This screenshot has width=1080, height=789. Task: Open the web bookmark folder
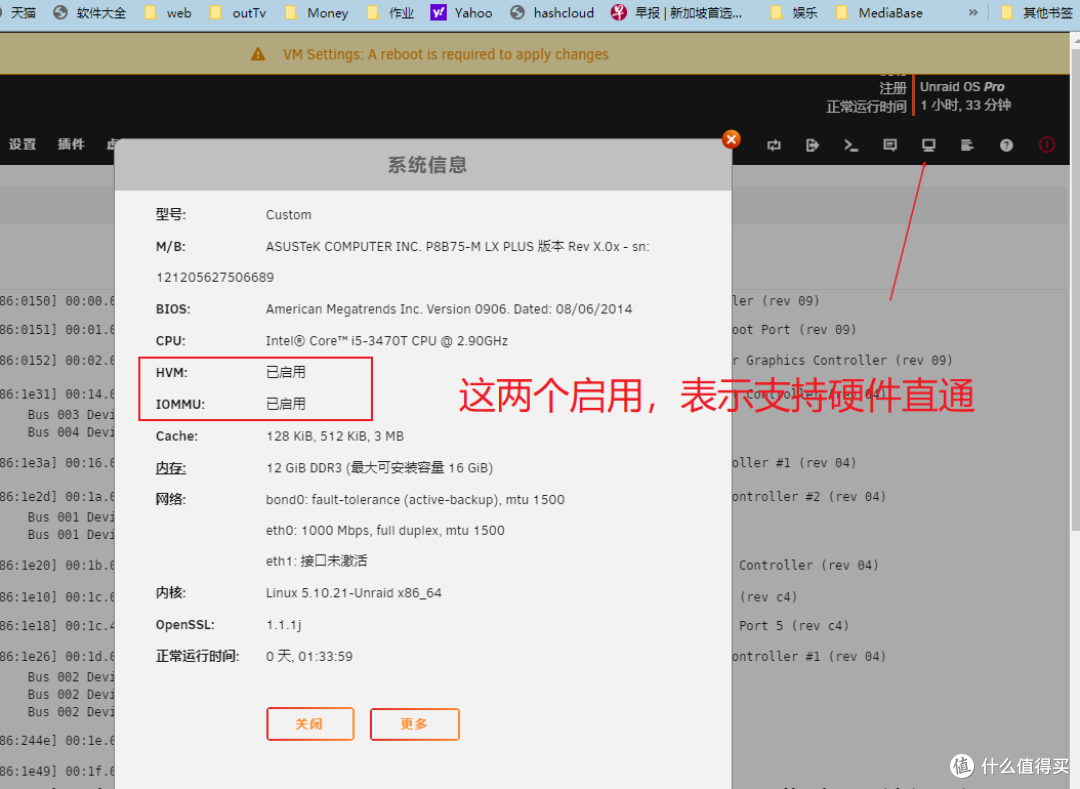click(x=168, y=12)
